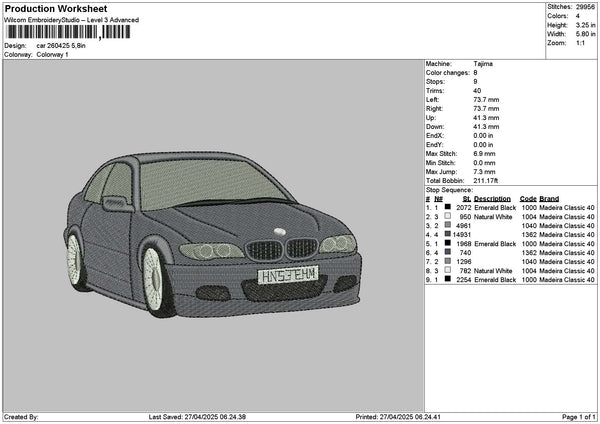
Task: Pick the swatch for the 14931-stitch stop
Action: (x=447, y=234)
